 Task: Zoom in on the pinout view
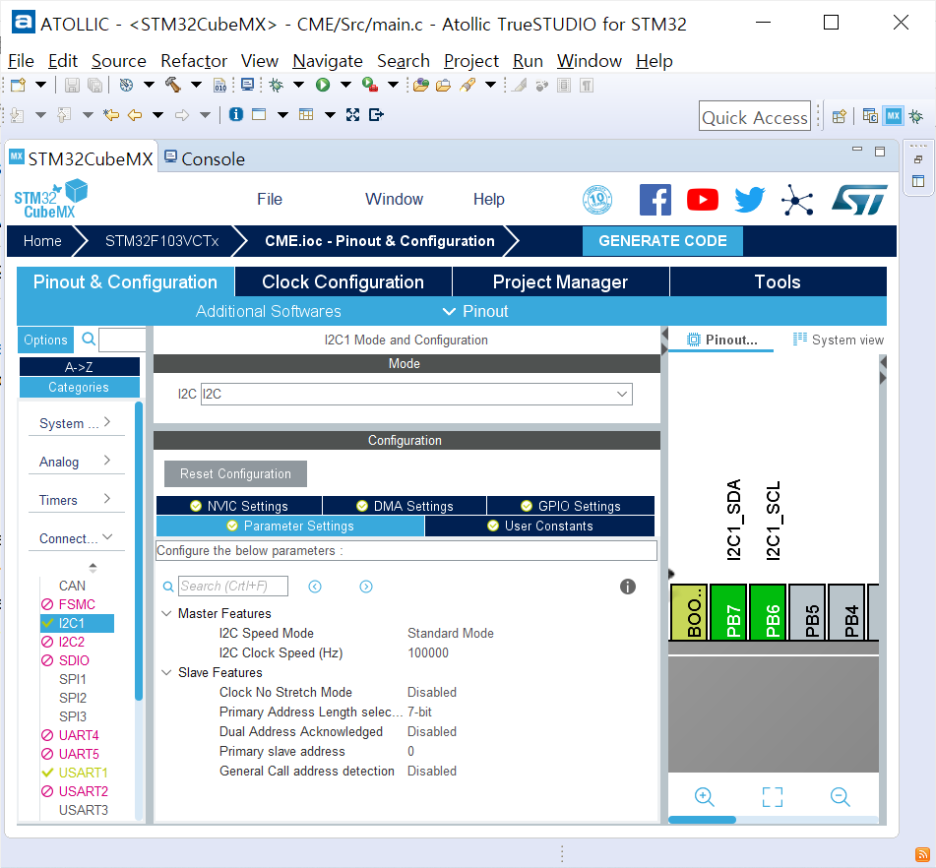coord(704,796)
